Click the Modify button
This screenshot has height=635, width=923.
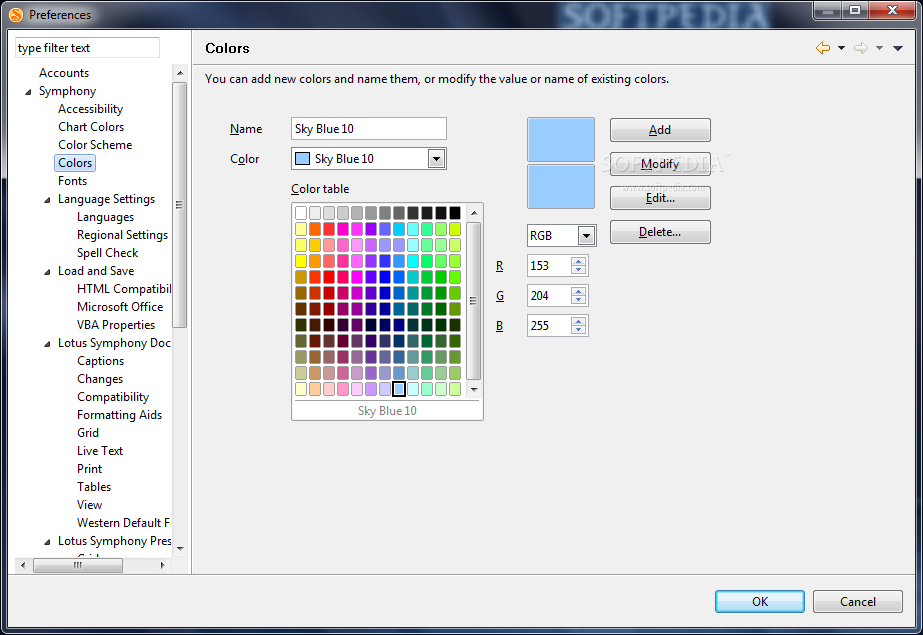tap(660, 164)
